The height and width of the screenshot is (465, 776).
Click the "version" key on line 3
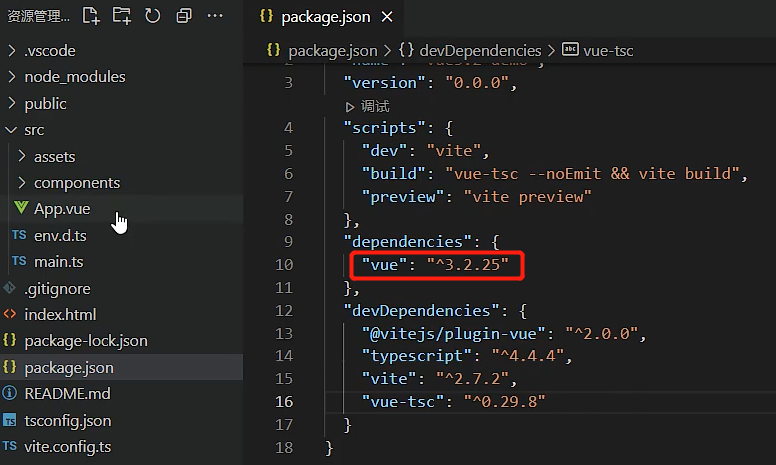385,83
